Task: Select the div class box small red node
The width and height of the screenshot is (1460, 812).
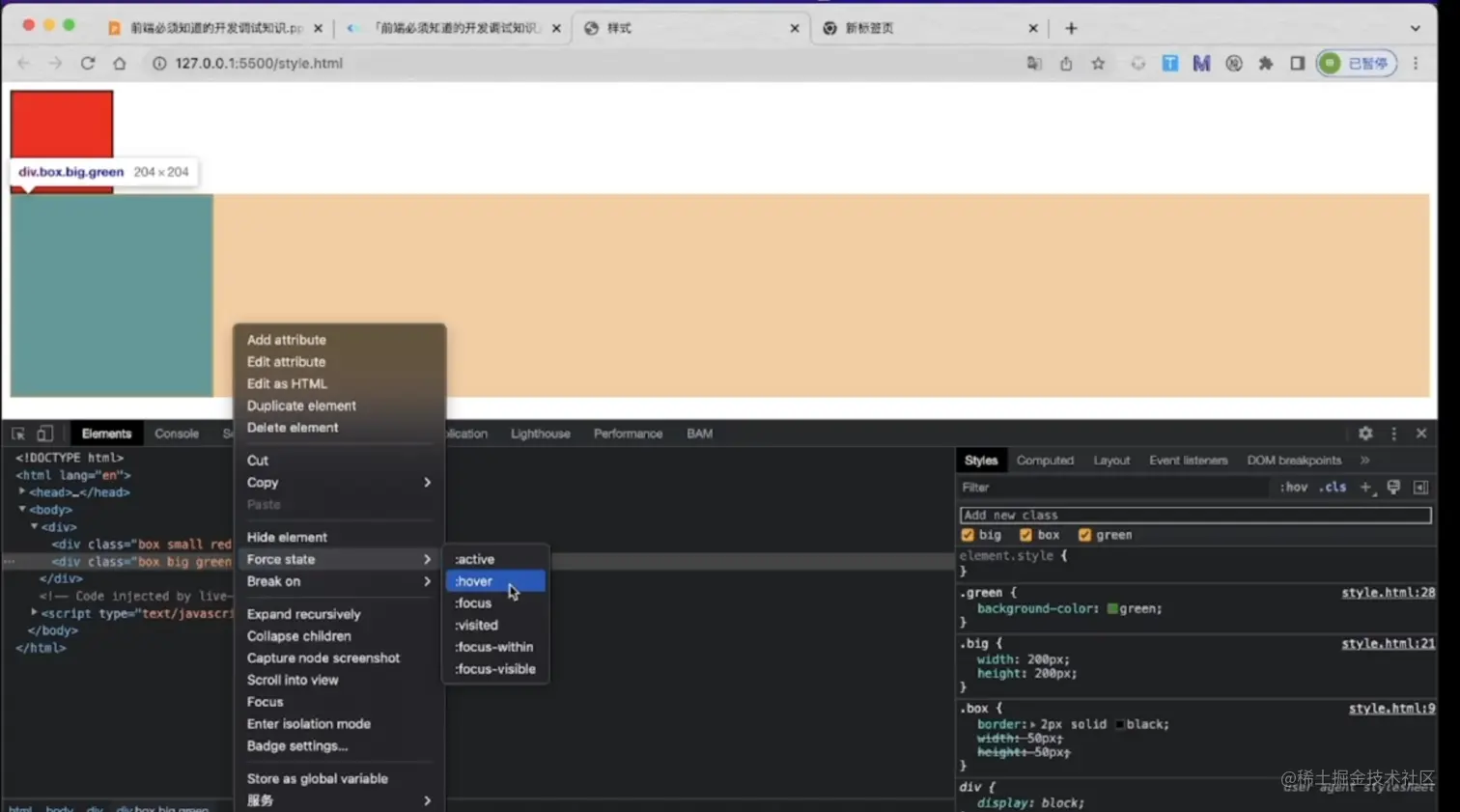Action: [142, 544]
